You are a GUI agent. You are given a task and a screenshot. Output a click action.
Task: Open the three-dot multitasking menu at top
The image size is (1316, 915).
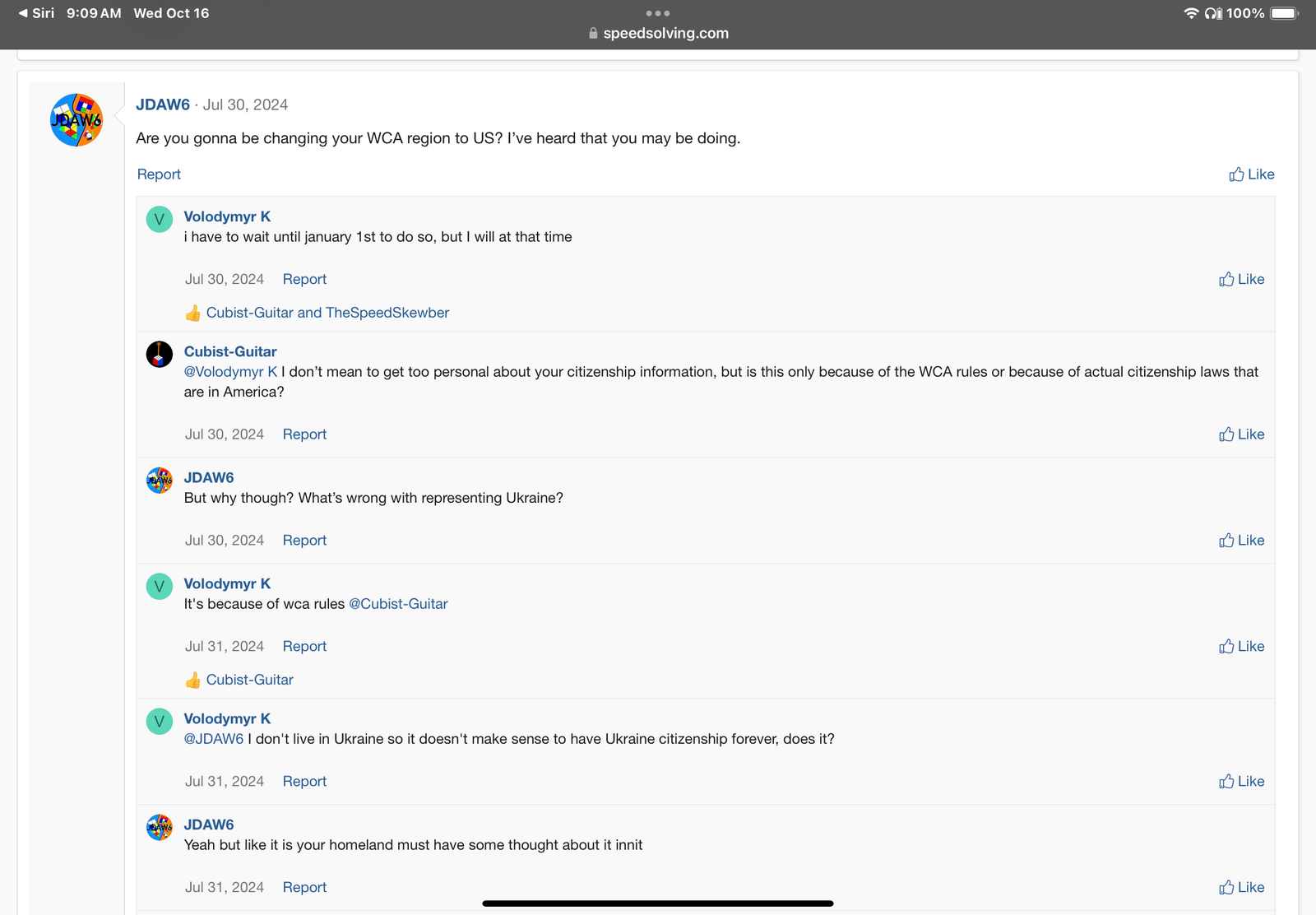coord(658,13)
